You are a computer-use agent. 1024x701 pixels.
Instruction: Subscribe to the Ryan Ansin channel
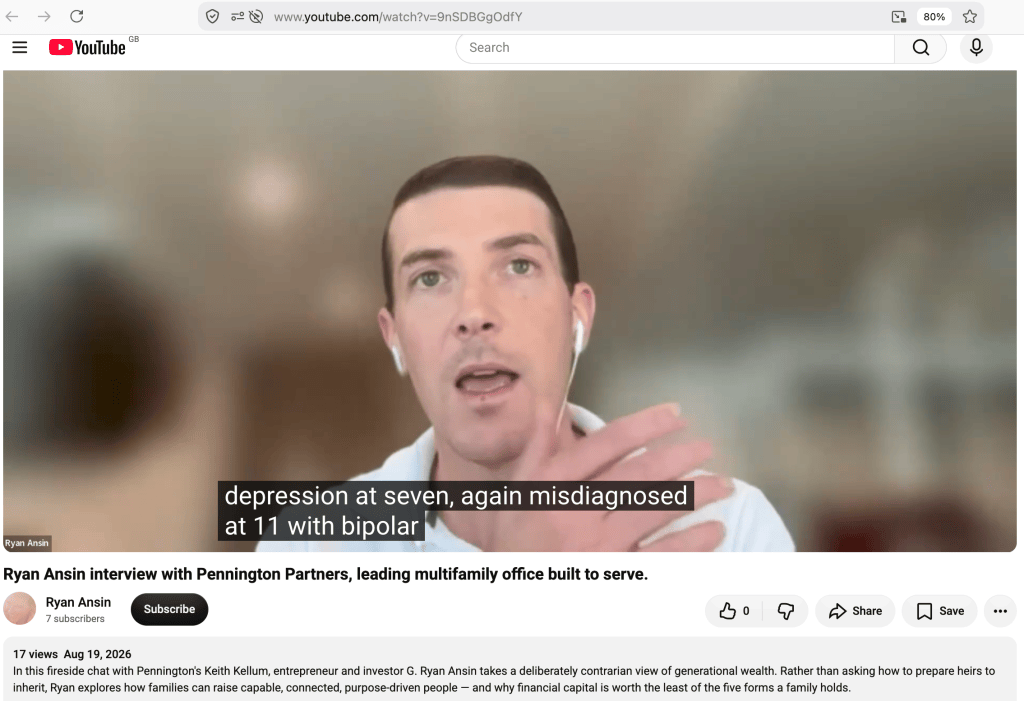(x=169, y=609)
